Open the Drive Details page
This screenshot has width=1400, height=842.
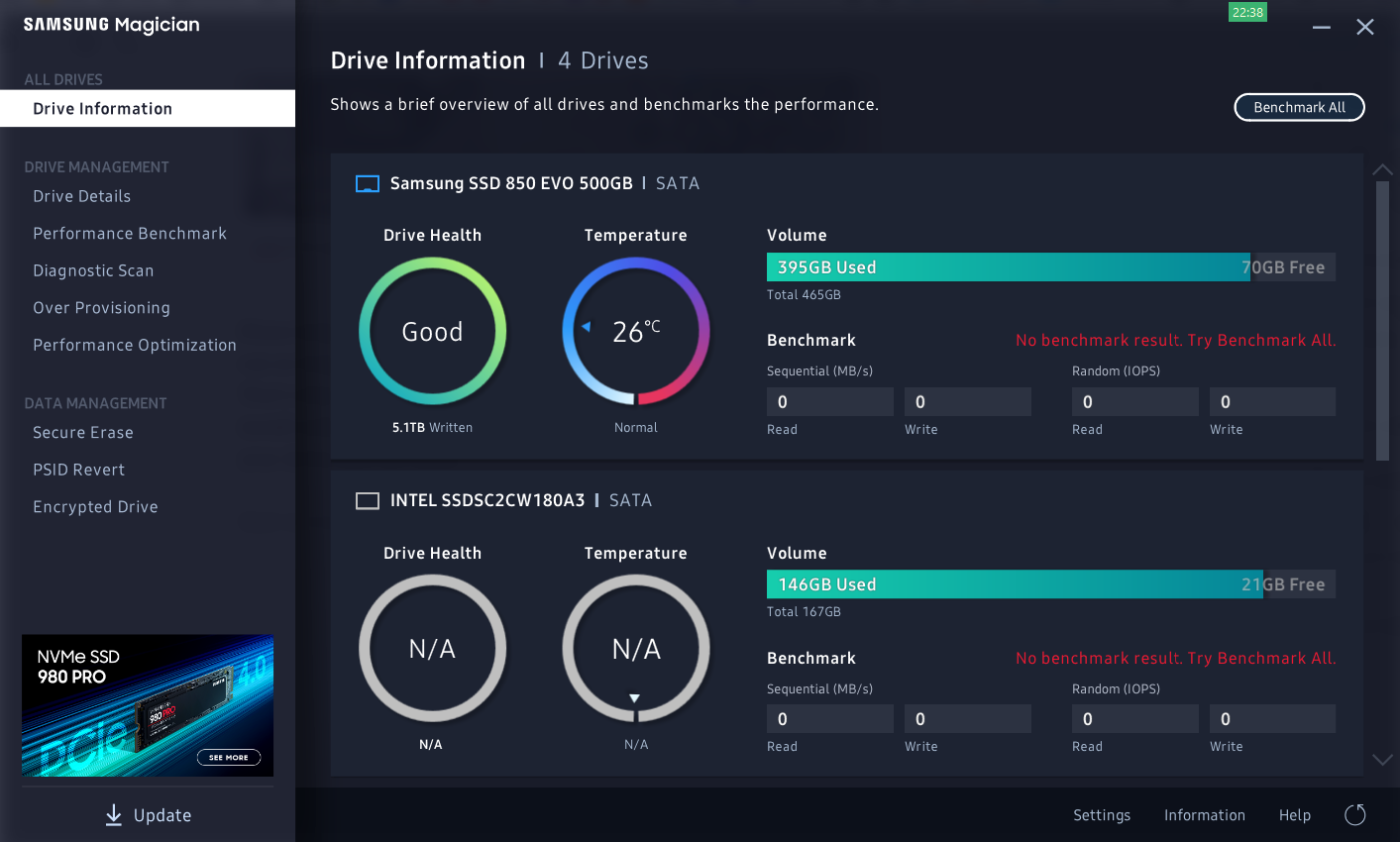(x=82, y=196)
